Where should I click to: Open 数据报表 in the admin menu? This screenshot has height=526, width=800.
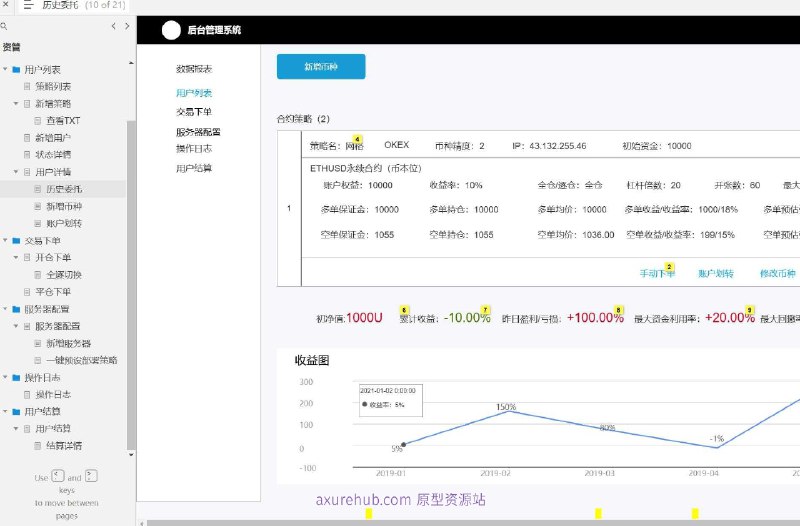194,69
